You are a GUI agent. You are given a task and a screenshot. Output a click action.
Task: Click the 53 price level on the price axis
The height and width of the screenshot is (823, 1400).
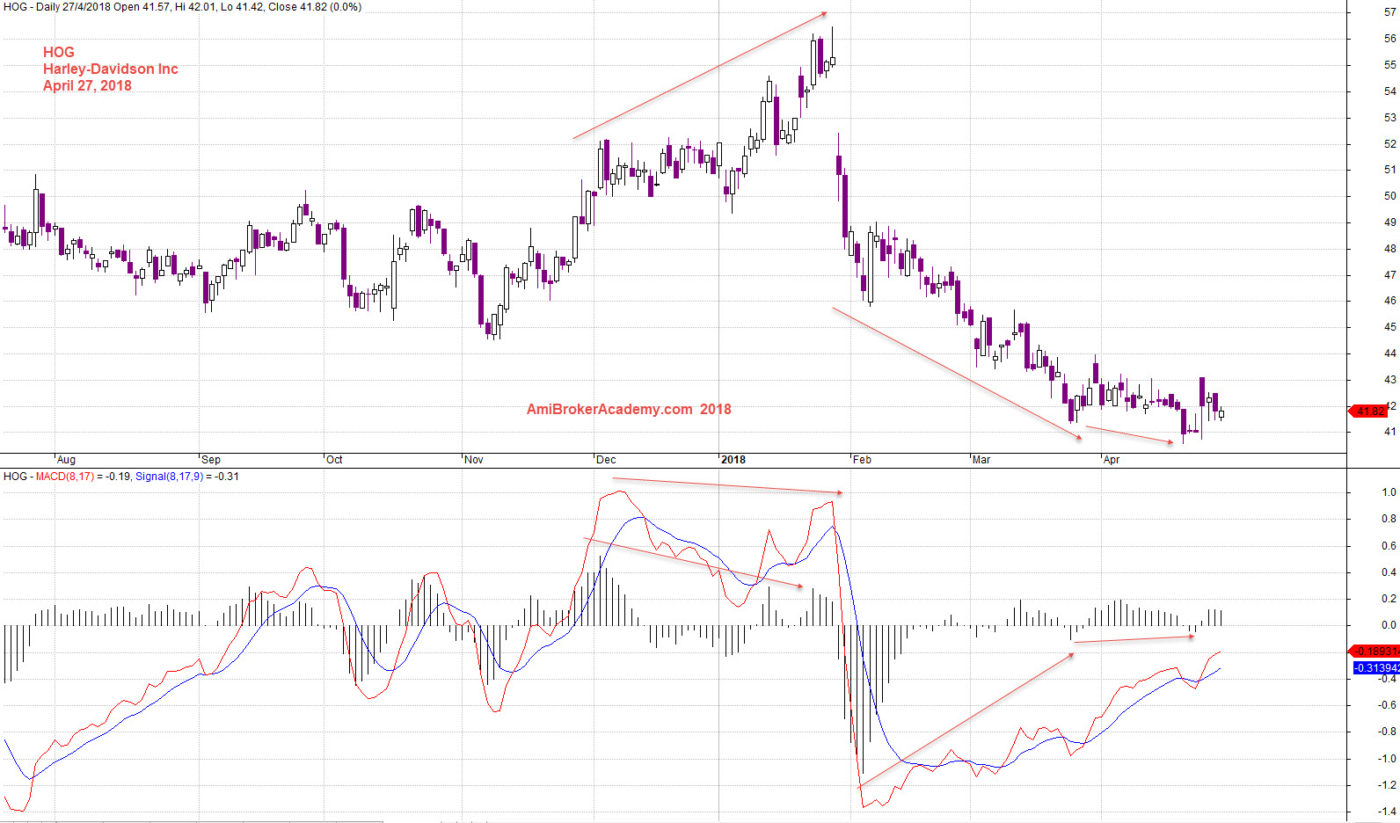point(1389,117)
